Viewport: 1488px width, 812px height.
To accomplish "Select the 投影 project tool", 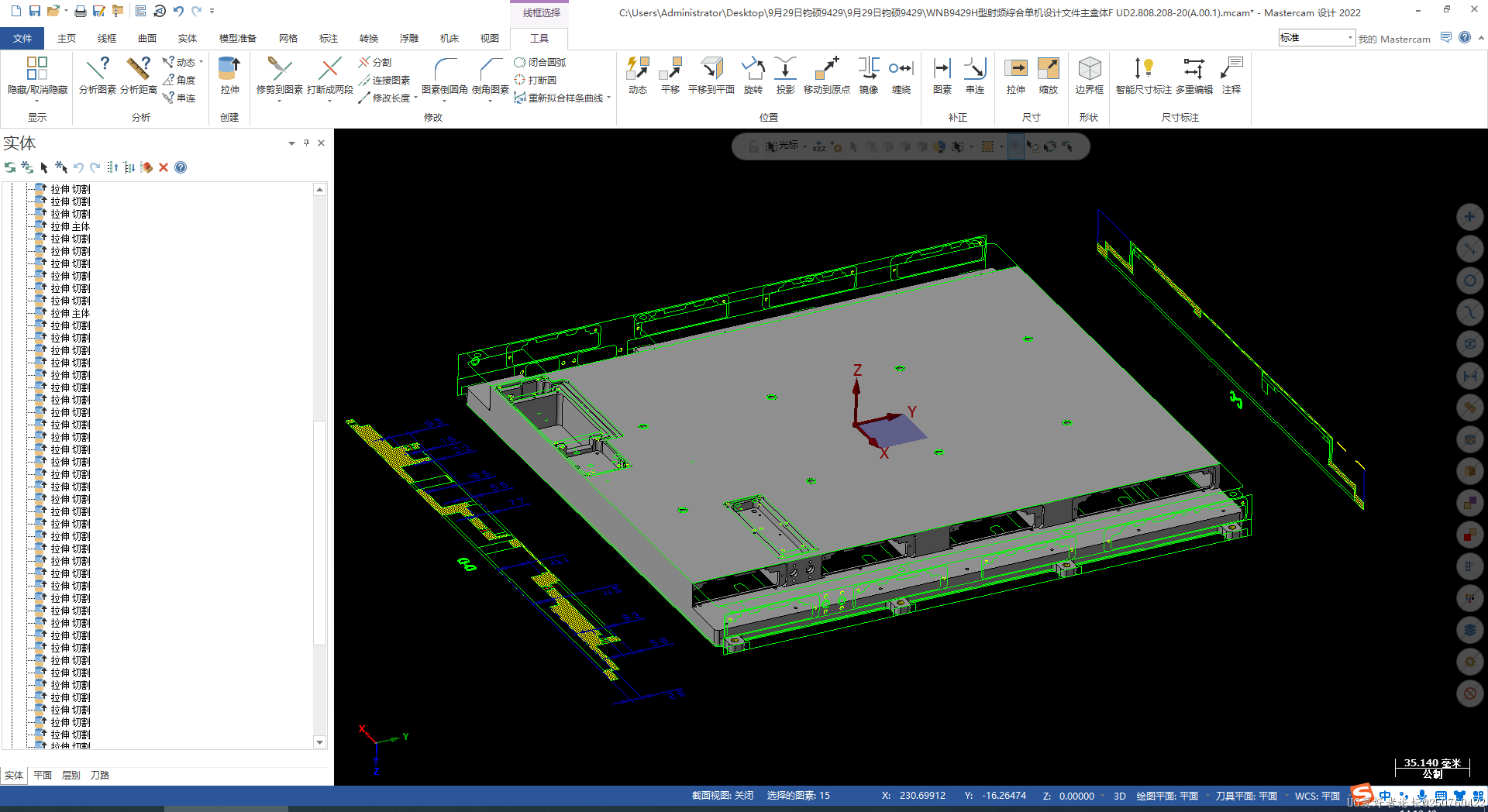I will pyautogui.click(x=785, y=75).
